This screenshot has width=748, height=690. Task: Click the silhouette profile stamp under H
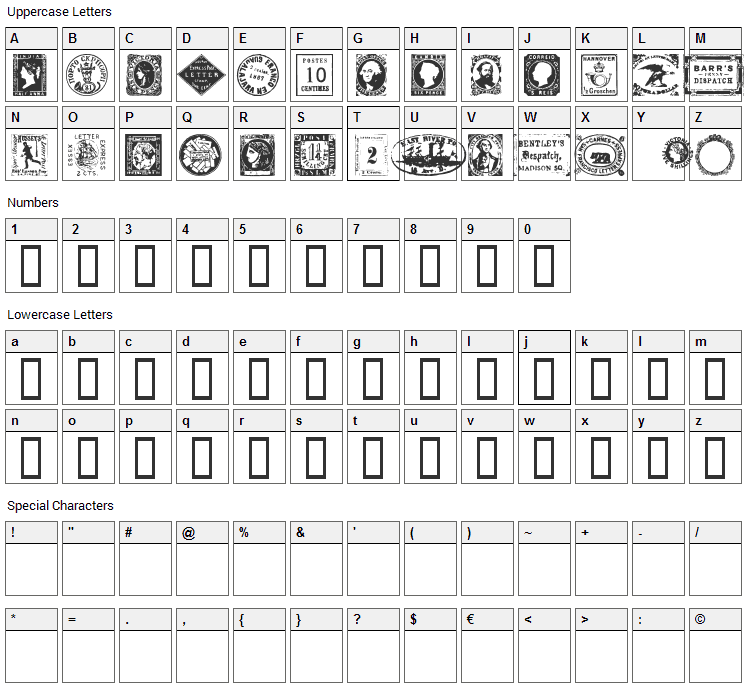(x=428, y=75)
